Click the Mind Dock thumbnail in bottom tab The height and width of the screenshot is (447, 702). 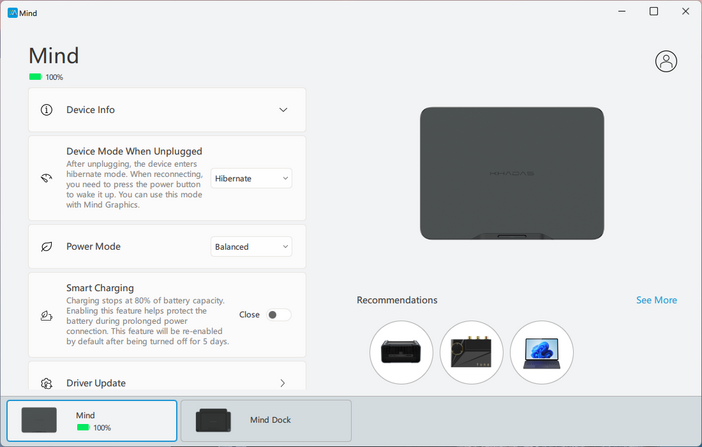(213, 420)
